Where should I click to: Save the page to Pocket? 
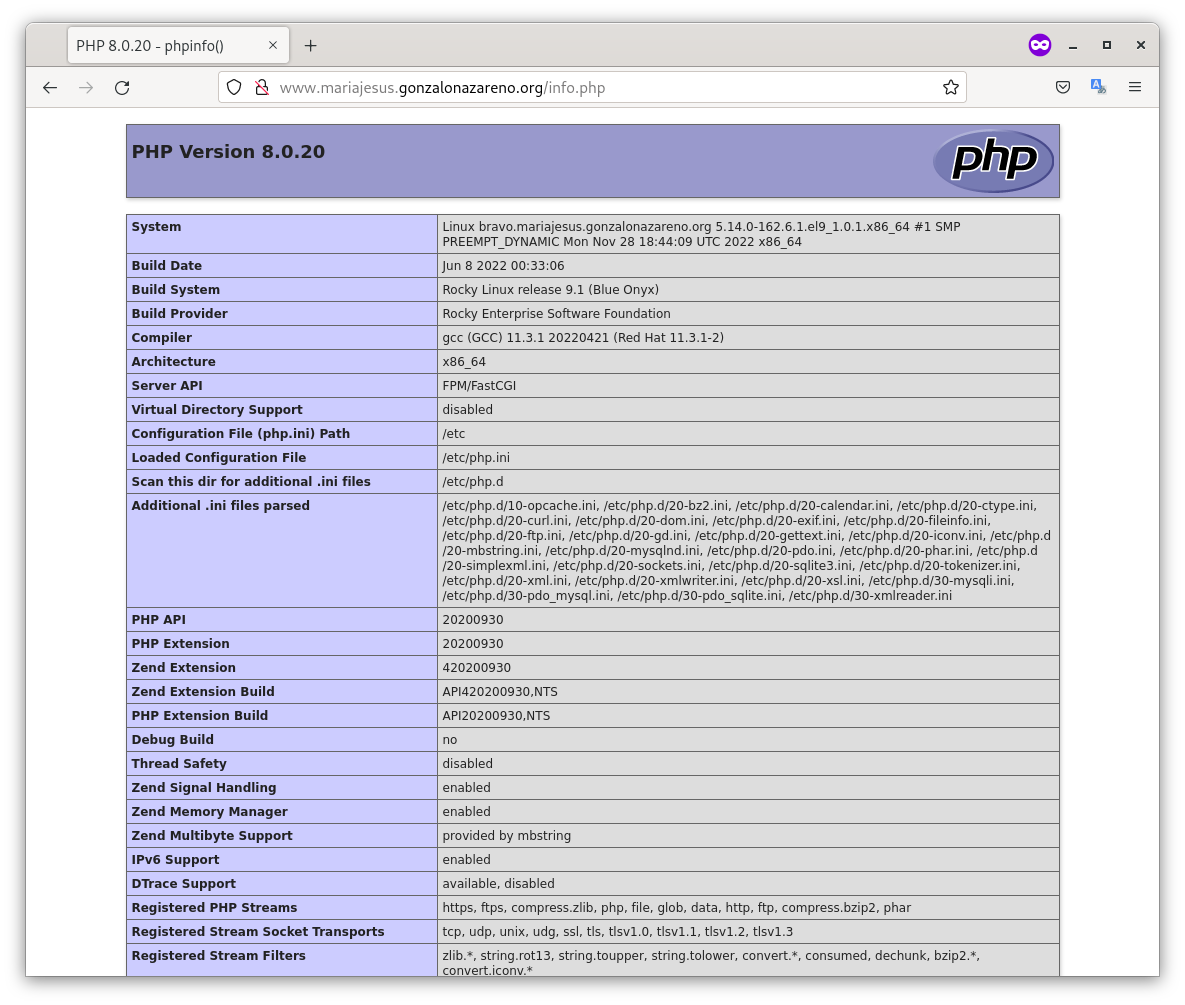point(1063,88)
